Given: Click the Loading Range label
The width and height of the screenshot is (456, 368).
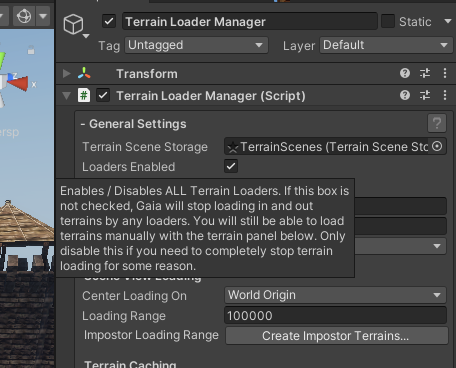Looking at the screenshot, I should 124,316.
